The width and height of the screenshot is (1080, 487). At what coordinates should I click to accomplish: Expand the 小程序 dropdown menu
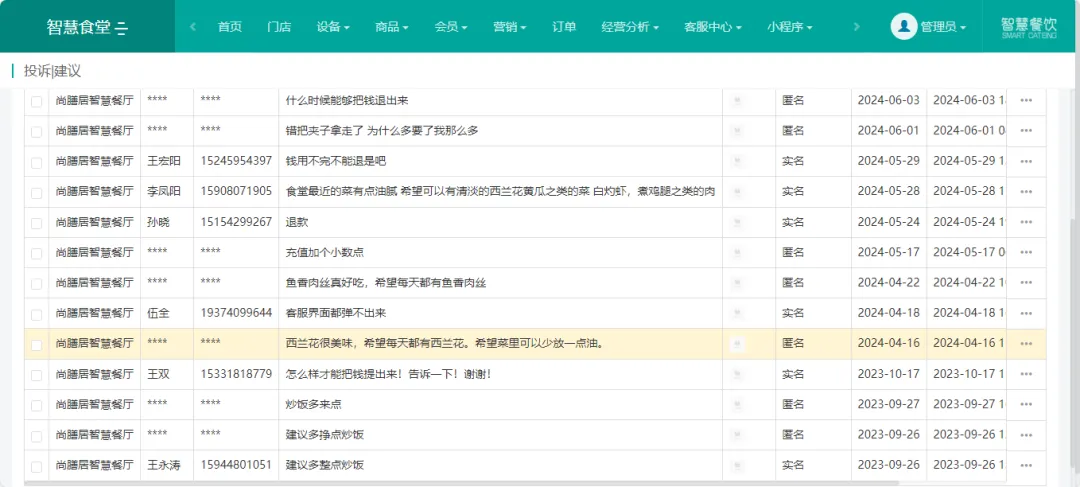click(x=790, y=27)
